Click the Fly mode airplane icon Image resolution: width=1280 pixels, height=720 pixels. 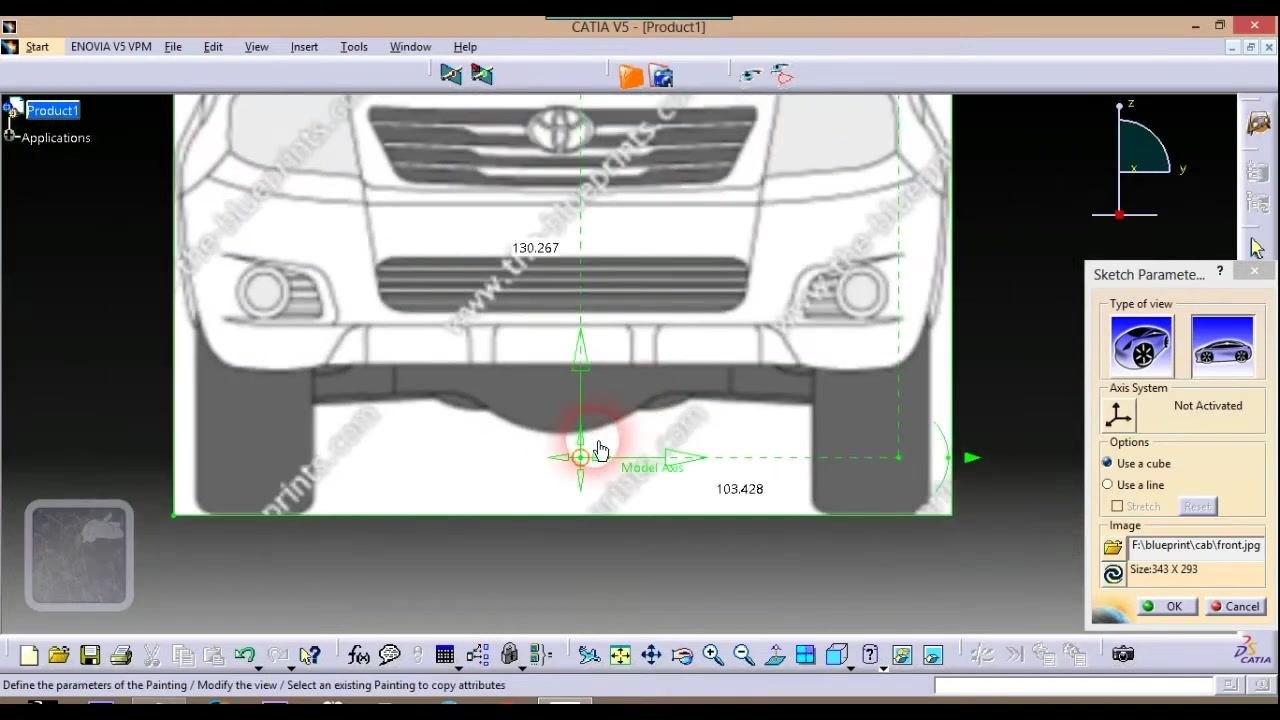589,655
